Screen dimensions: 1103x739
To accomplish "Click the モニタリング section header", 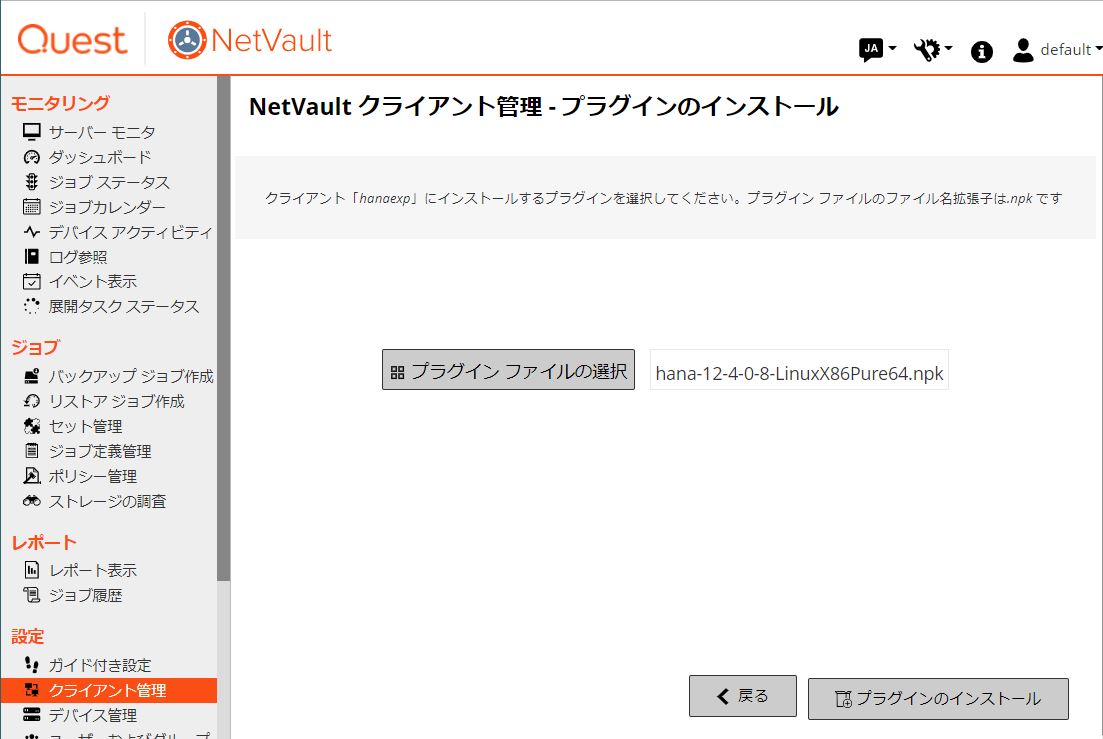I will (x=60, y=103).
